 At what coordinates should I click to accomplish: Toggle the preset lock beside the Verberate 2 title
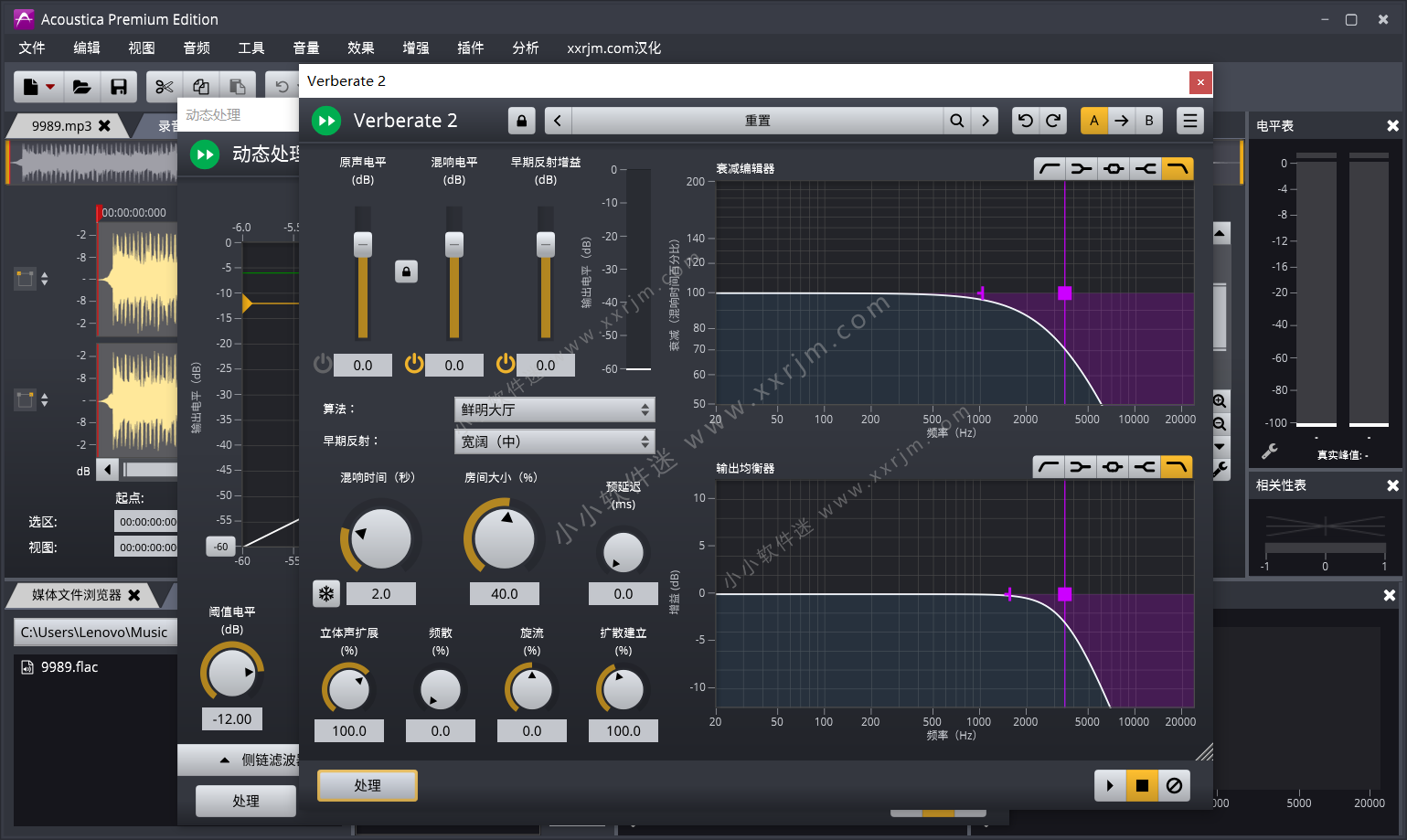(x=521, y=121)
